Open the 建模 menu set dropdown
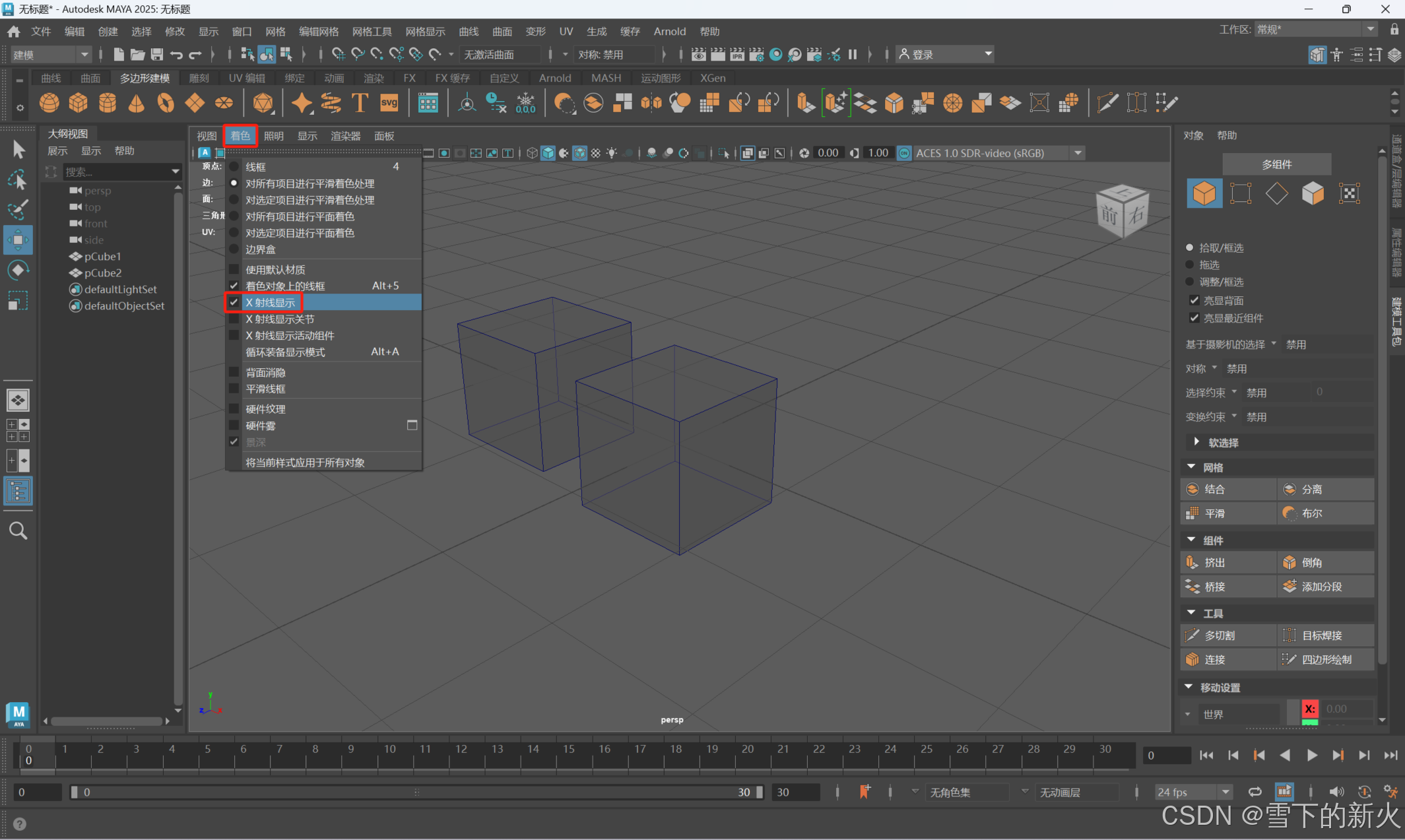The width and height of the screenshot is (1405, 840). click(50, 55)
